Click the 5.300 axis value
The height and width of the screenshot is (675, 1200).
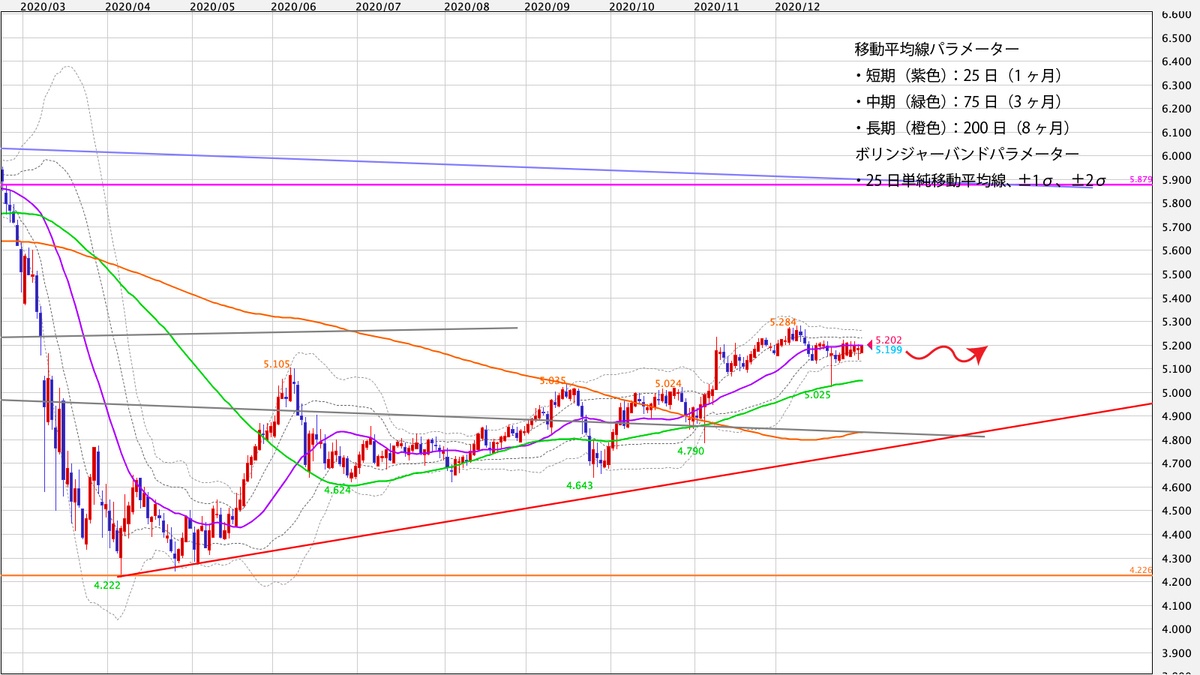coord(1174,322)
